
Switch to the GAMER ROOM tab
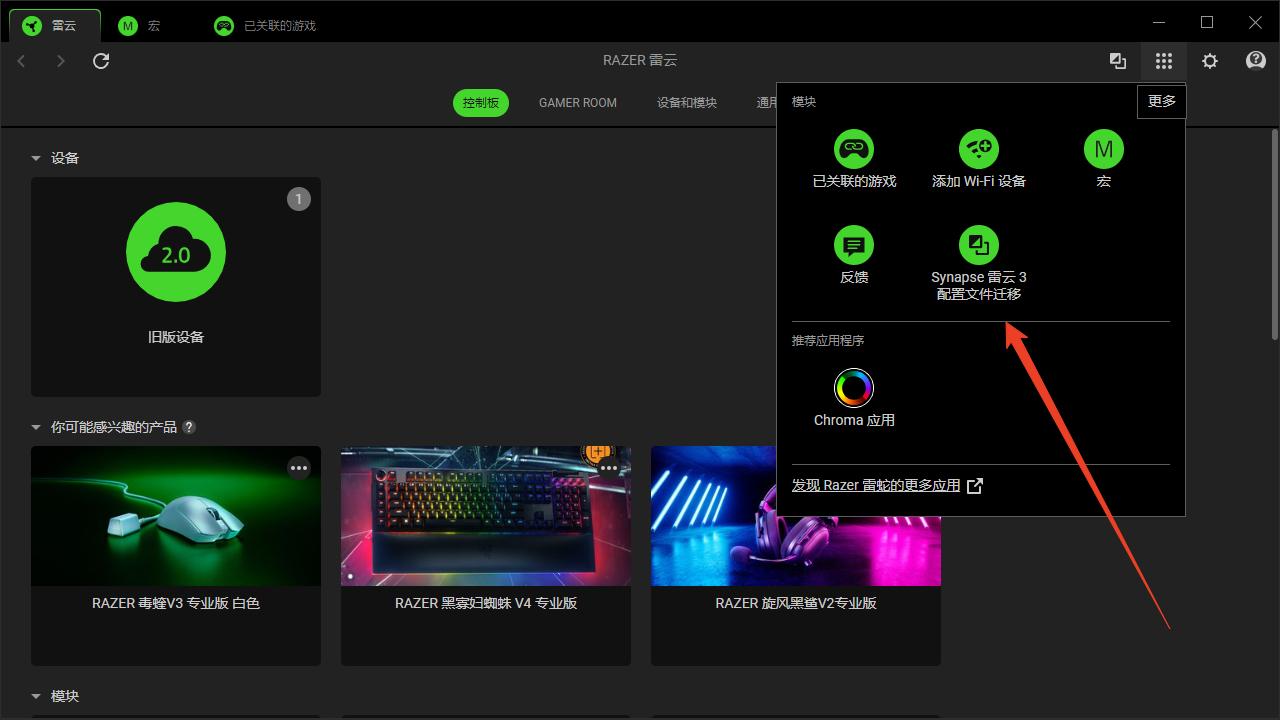click(577, 102)
